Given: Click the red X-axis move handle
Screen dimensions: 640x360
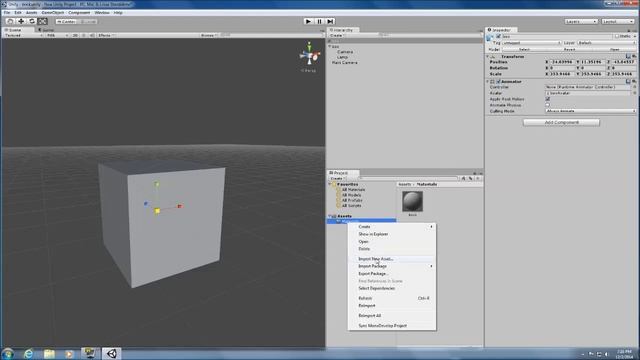Looking at the screenshot, I should (180, 207).
